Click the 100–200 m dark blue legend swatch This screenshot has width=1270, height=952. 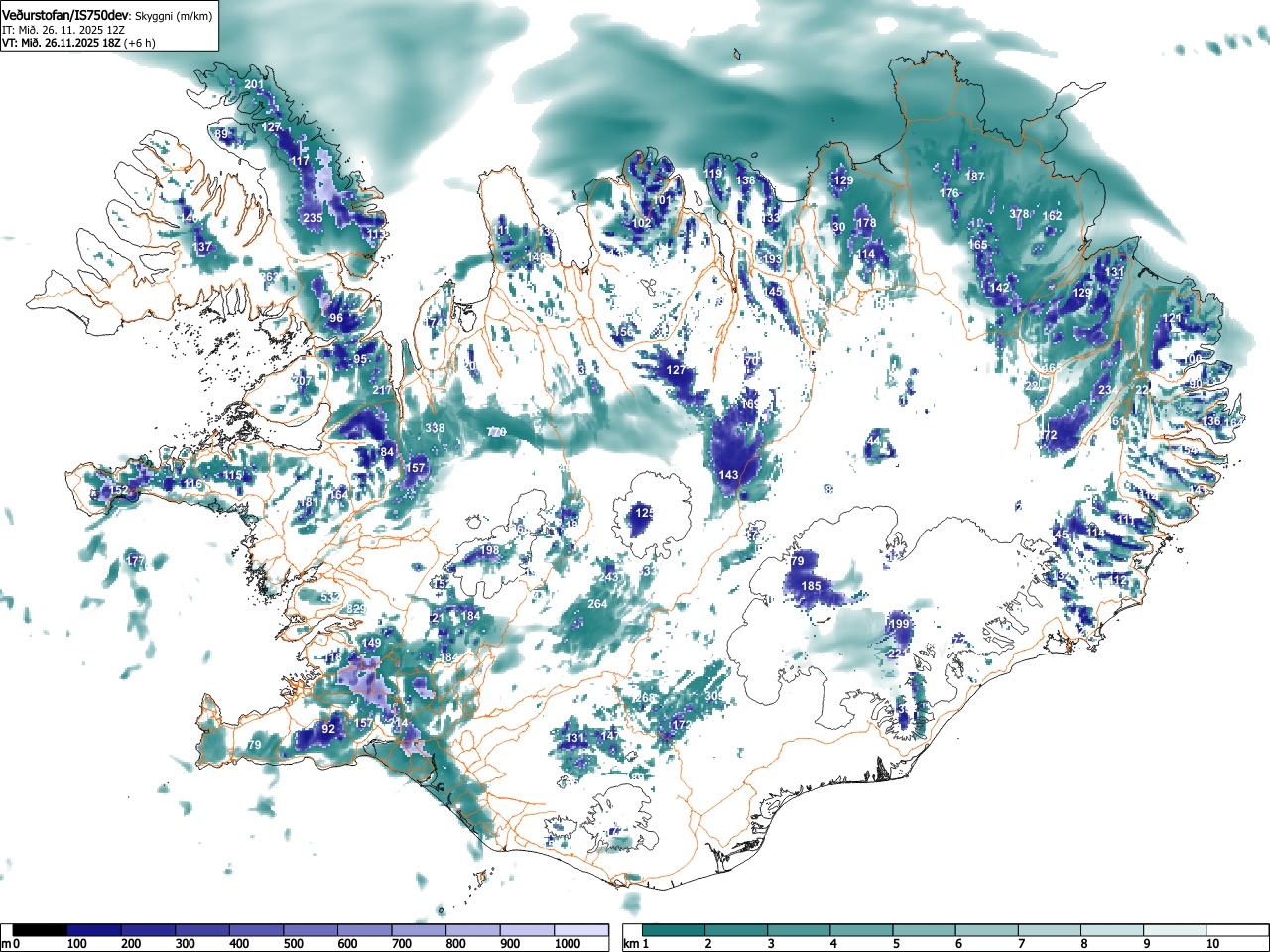(x=94, y=930)
